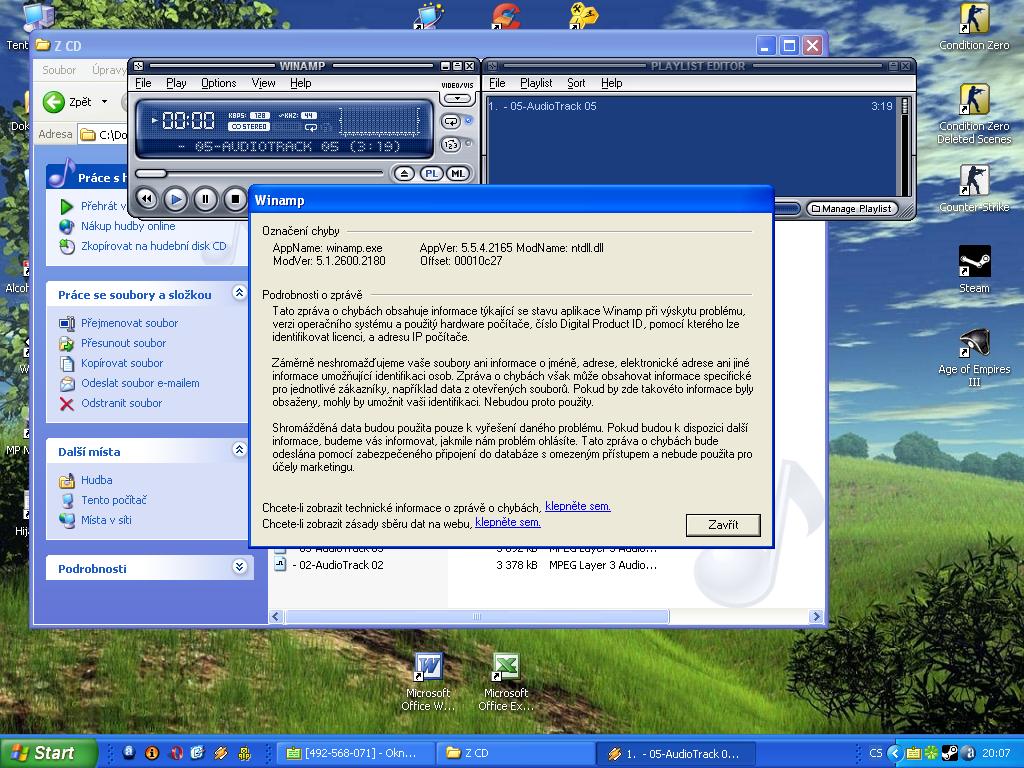Expand the Podrobnosti panel
1024x768 pixels.
click(x=239, y=567)
